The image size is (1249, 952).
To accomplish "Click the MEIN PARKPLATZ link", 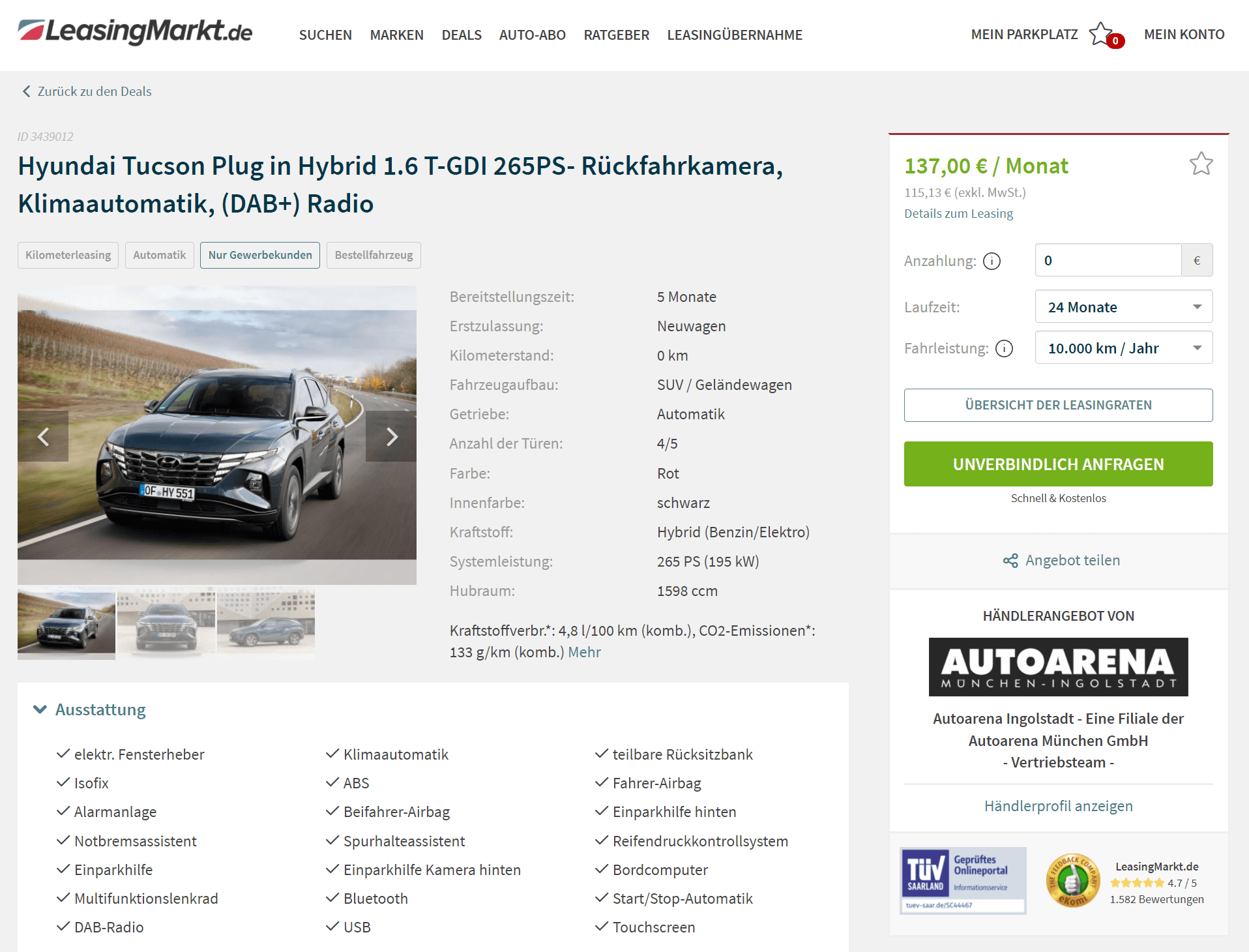I will pyautogui.click(x=1024, y=34).
